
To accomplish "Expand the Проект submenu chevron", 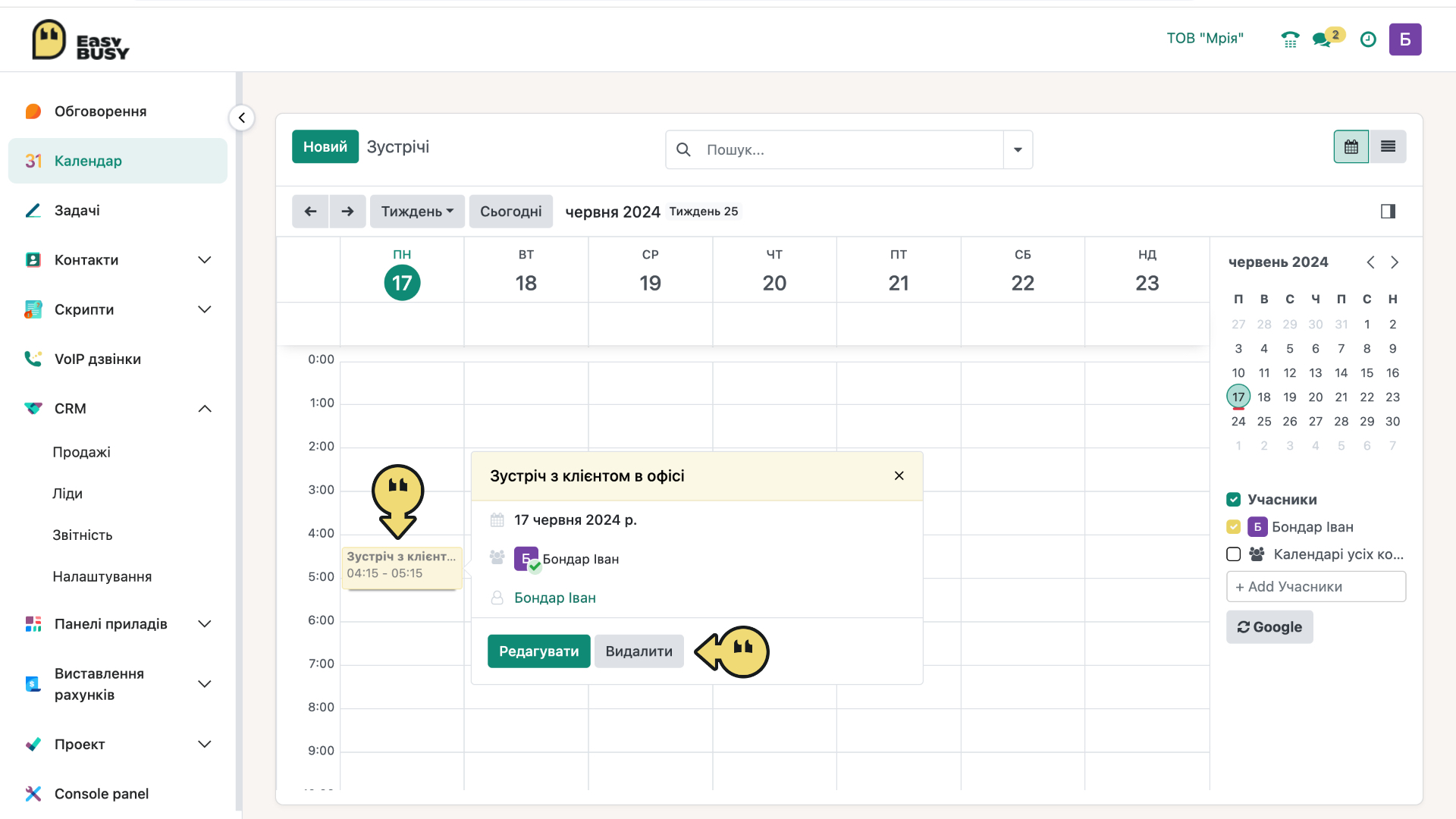I will 205,745.
